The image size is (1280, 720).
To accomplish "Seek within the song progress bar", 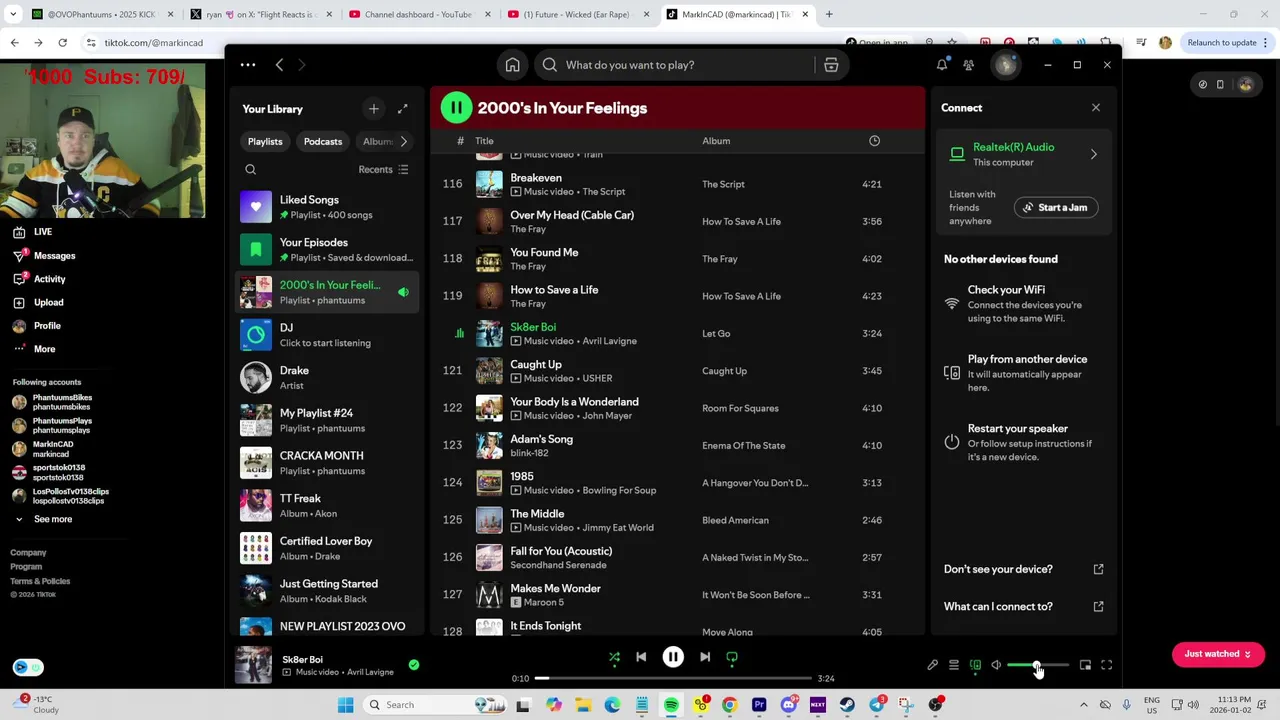I will pyautogui.click(x=673, y=678).
